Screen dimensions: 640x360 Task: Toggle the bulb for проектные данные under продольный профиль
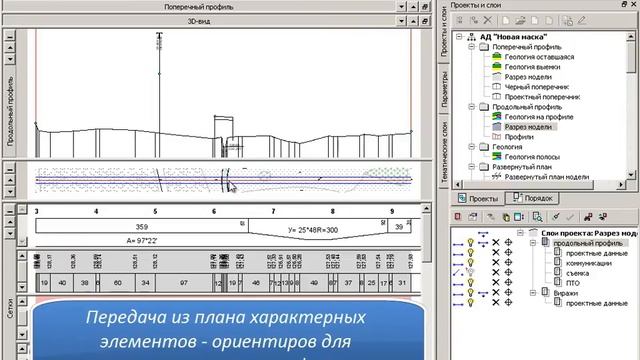click(471, 253)
